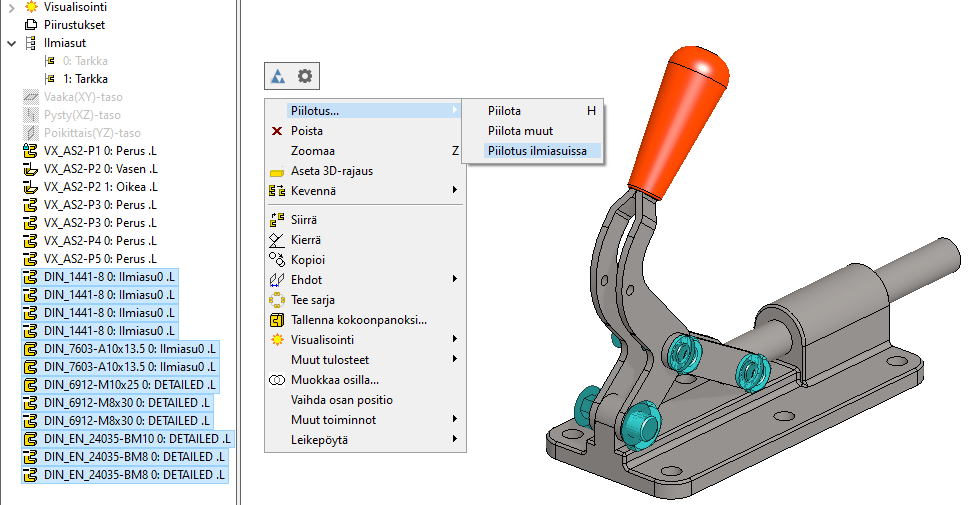Expand the Visualisointi tree node
The height and width of the screenshot is (505, 971).
click(11, 6)
